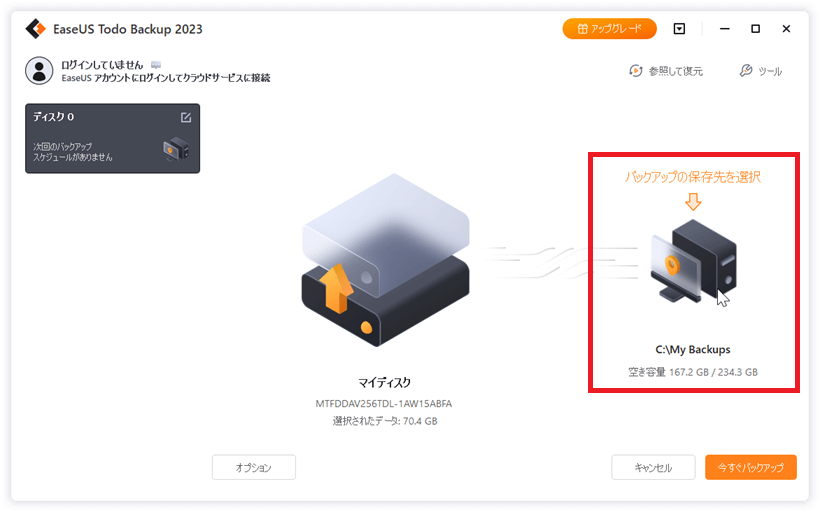The width and height of the screenshot is (820, 512).
Task: Select the マイディスク source disk image
Action: tap(385, 260)
